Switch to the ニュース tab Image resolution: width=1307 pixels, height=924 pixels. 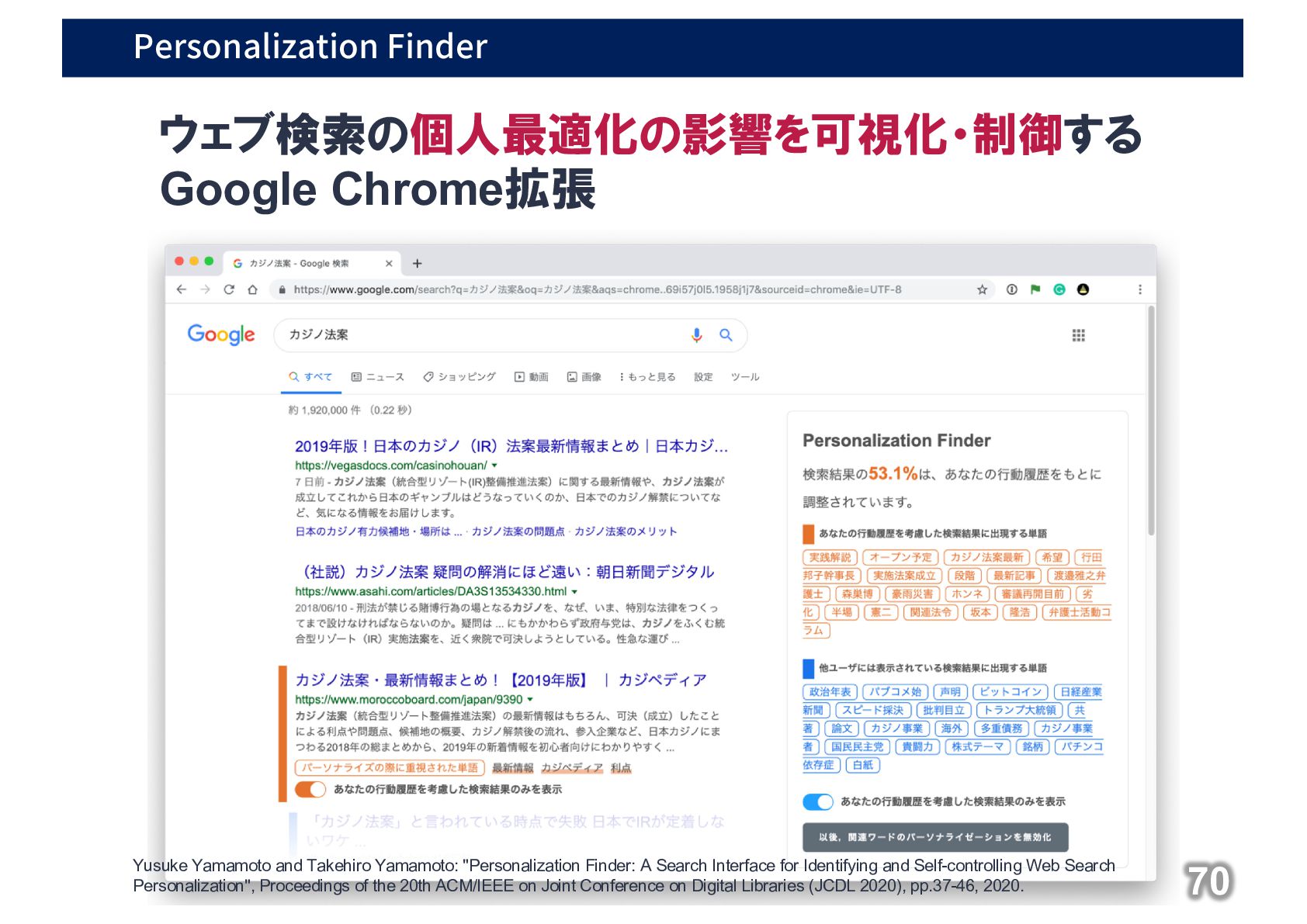tap(378, 377)
